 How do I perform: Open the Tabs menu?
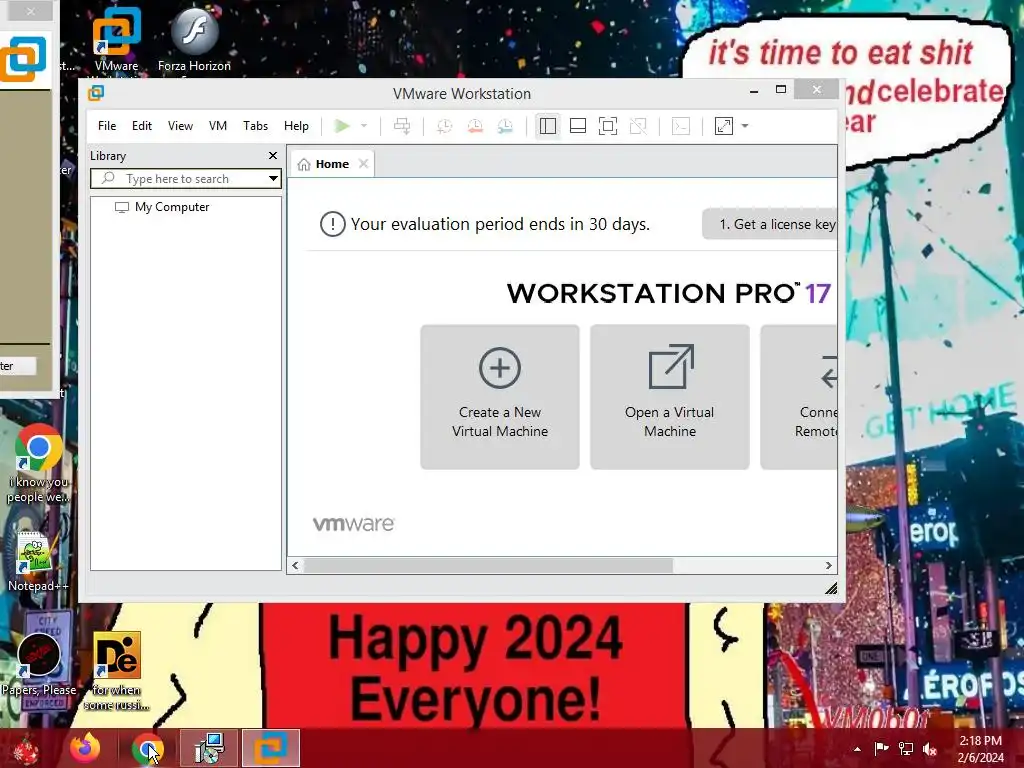(x=255, y=126)
